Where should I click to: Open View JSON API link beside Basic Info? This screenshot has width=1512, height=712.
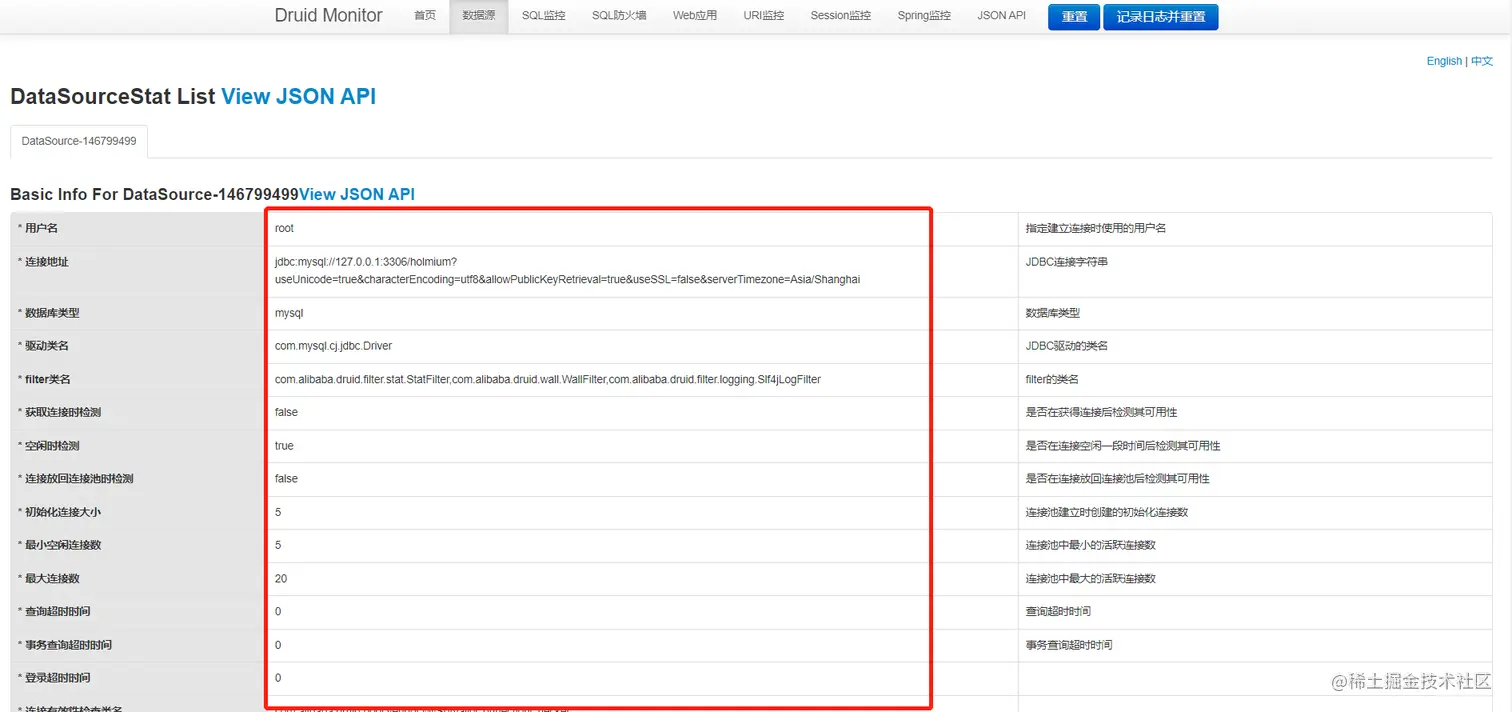[357, 194]
